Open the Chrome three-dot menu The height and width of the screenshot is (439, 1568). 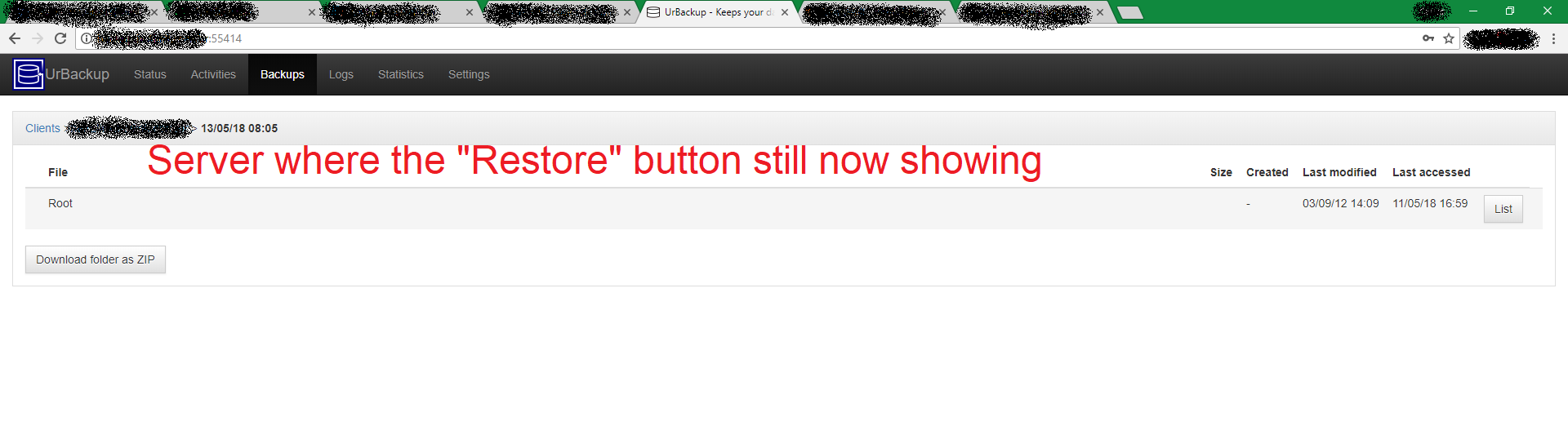pos(1553,38)
